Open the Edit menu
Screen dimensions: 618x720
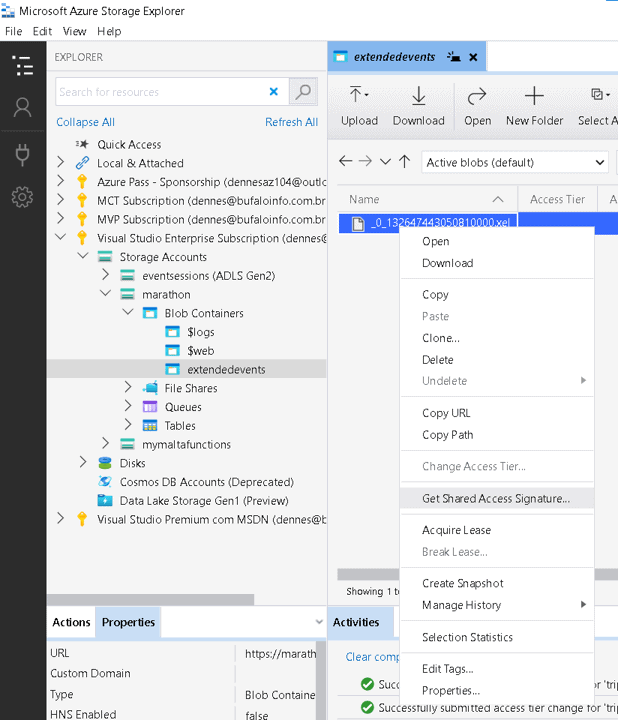coord(42,31)
